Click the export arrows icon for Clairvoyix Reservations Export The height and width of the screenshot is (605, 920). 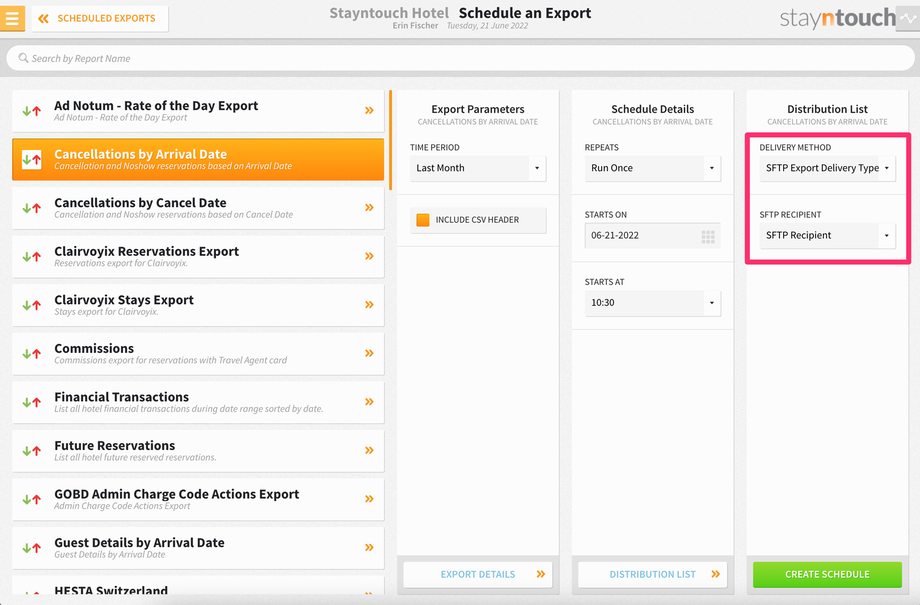coord(32,256)
